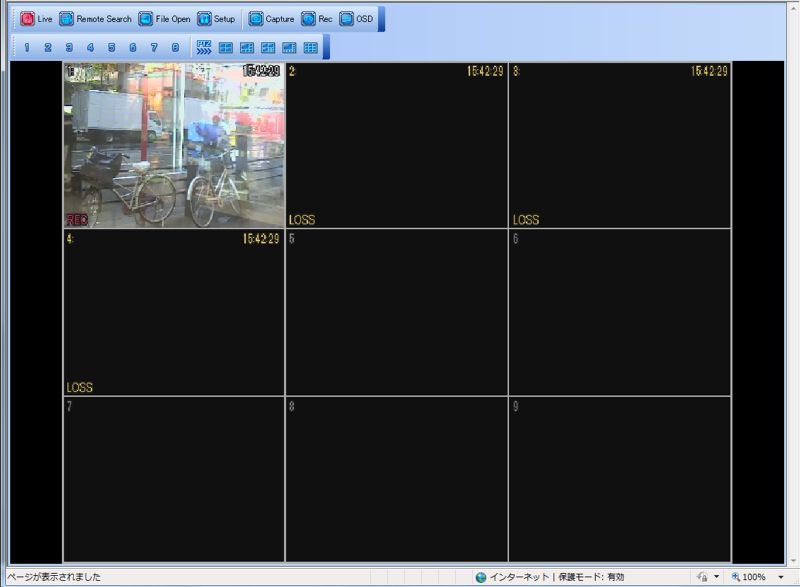Click LOSS label in camera 3 pane
The height and width of the screenshot is (587, 800).
(x=526, y=220)
